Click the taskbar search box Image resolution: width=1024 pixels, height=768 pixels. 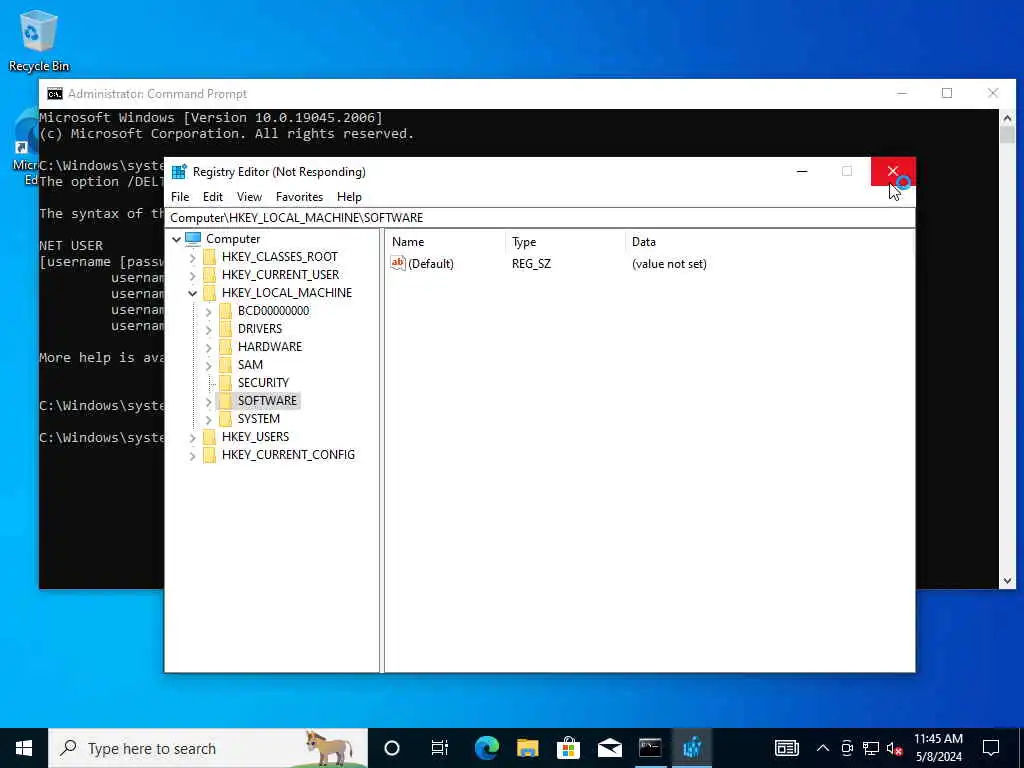[208, 748]
